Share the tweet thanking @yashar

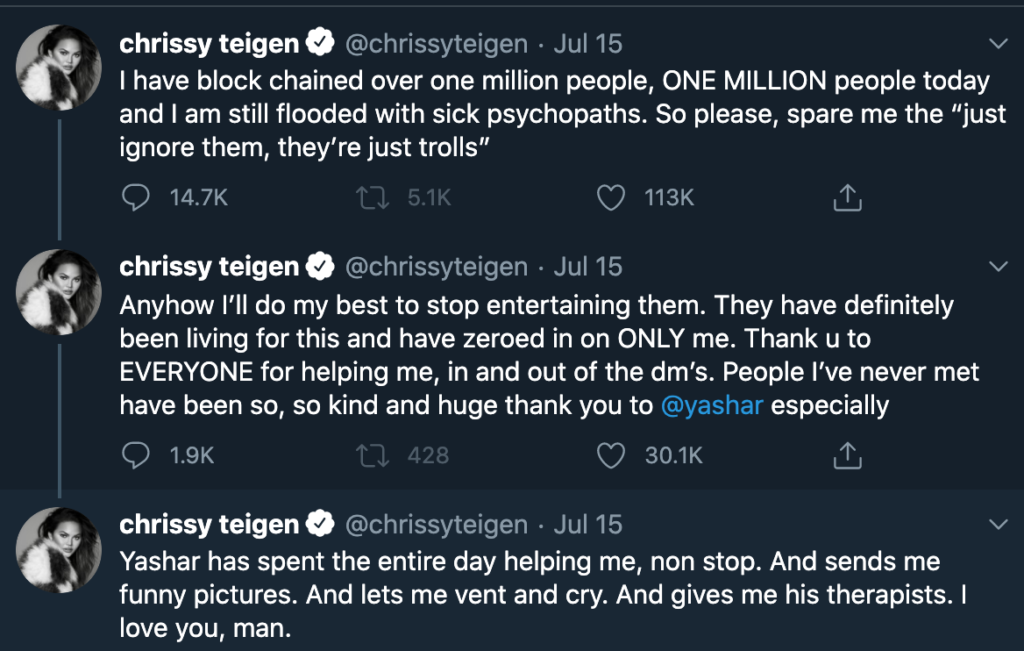(x=847, y=456)
